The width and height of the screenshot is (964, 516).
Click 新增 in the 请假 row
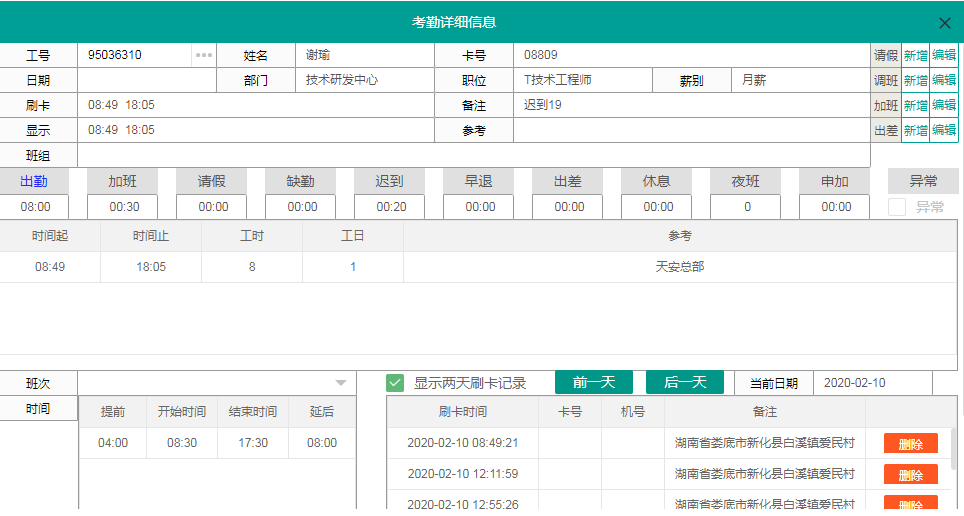(915, 56)
